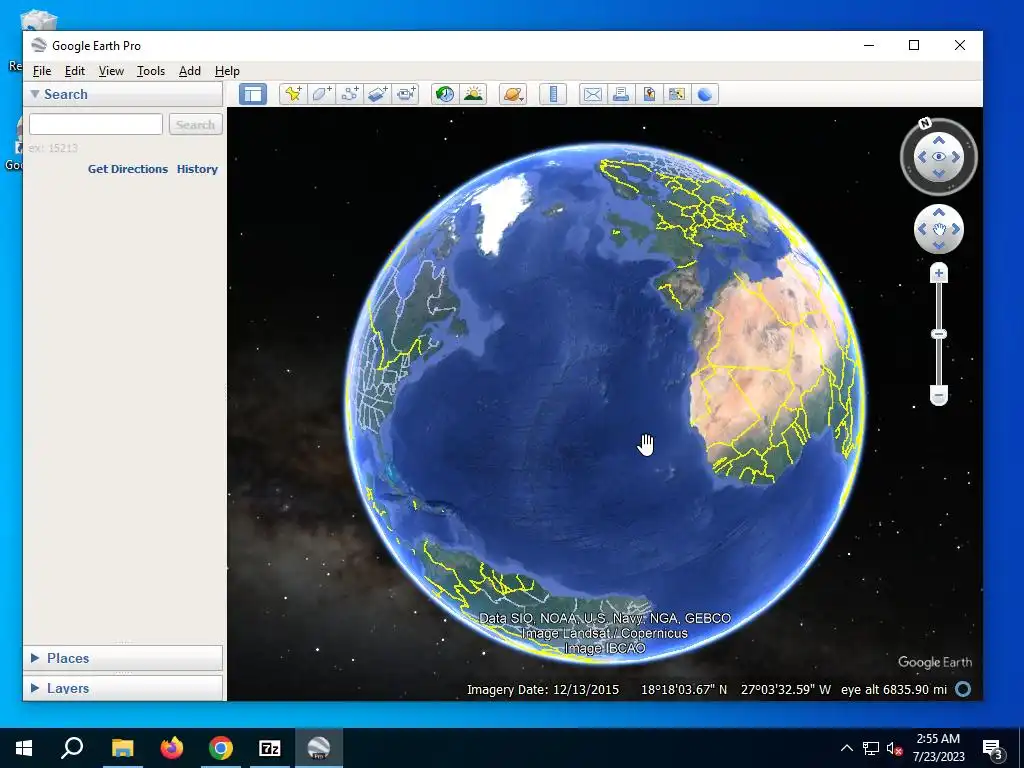Viewport: 1024px width, 768px height.
Task: Show historical imagery via clock icon
Action: tap(445, 94)
